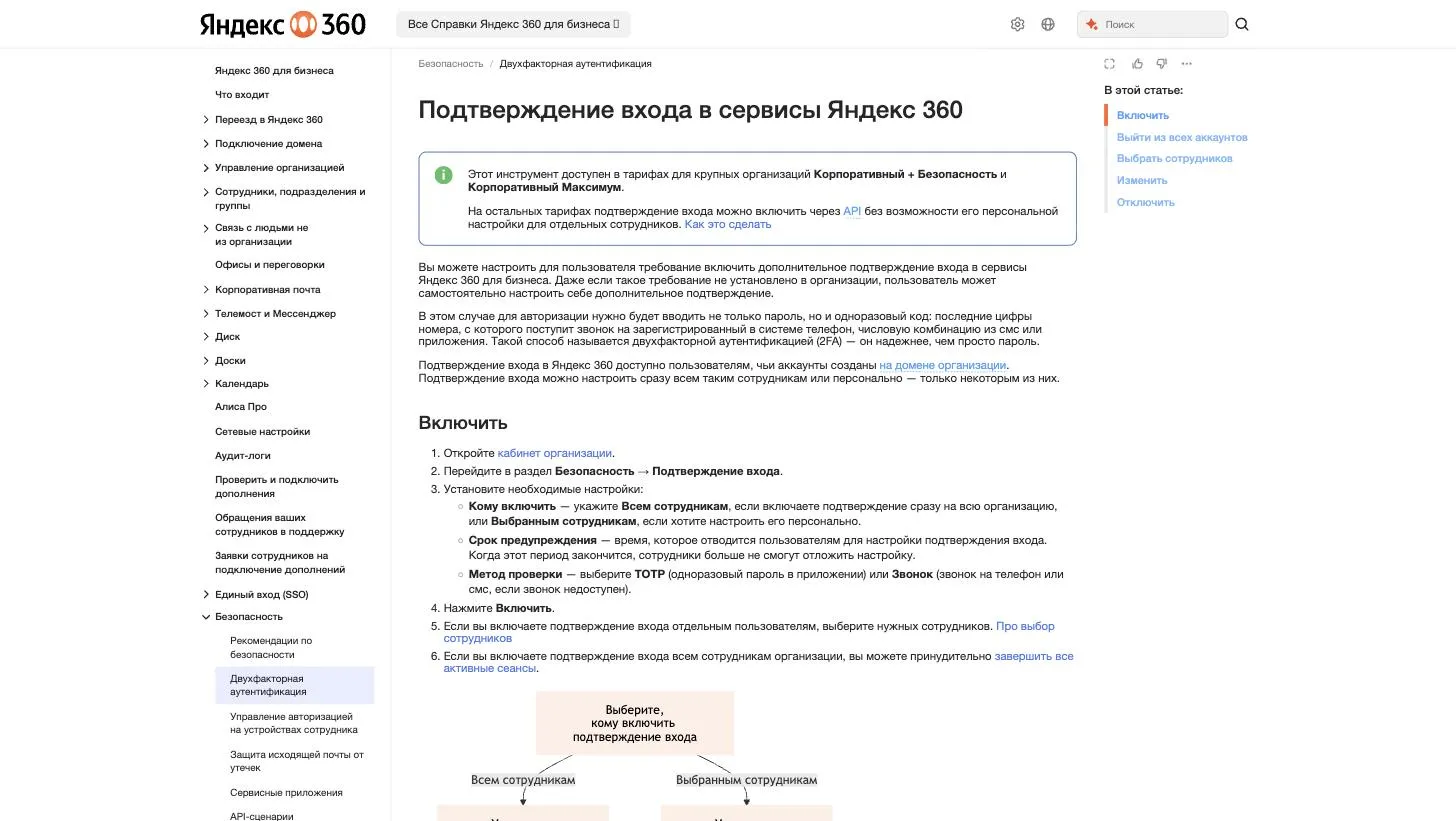Jump to Включить in article contents
Viewport: 1456px width, 821px height.
pyautogui.click(x=1143, y=116)
